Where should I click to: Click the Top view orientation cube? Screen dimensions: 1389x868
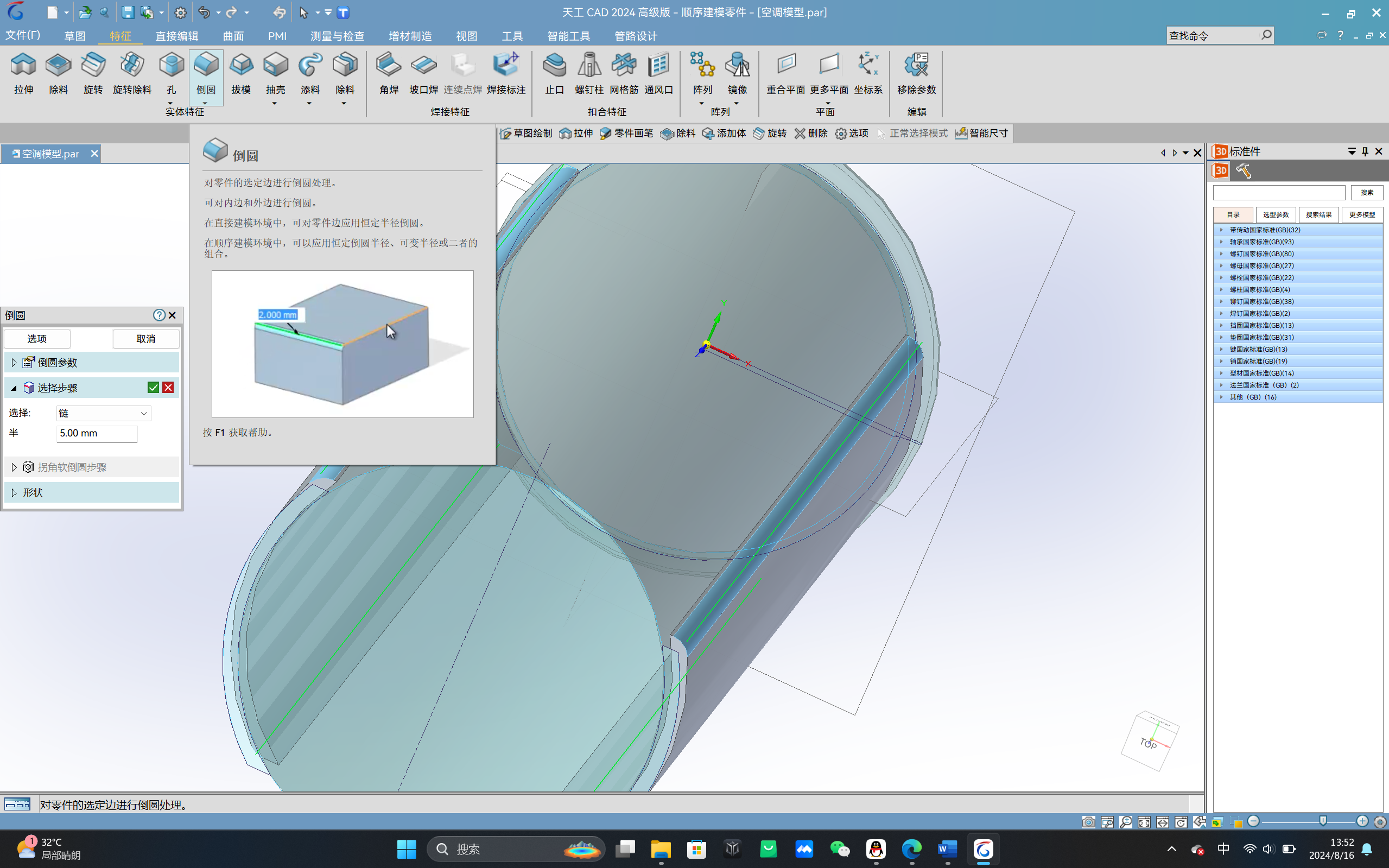pyautogui.click(x=1150, y=742)
